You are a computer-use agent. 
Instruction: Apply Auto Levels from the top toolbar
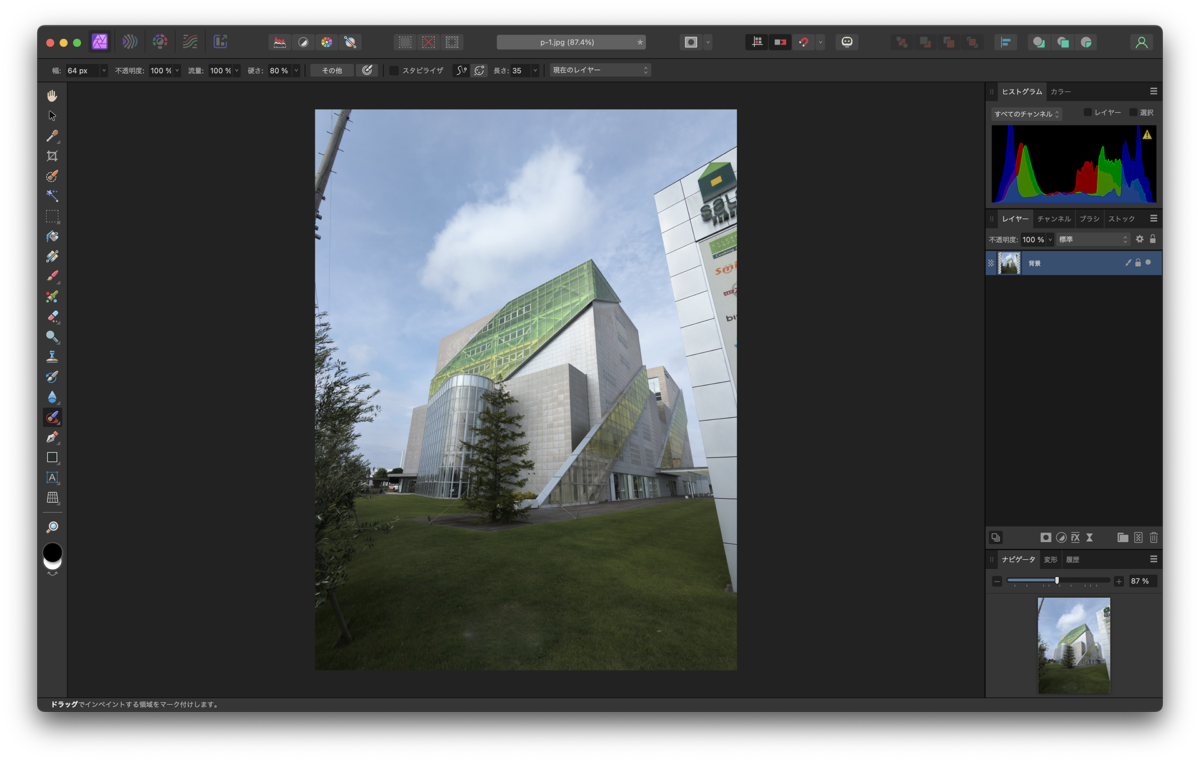280,42
